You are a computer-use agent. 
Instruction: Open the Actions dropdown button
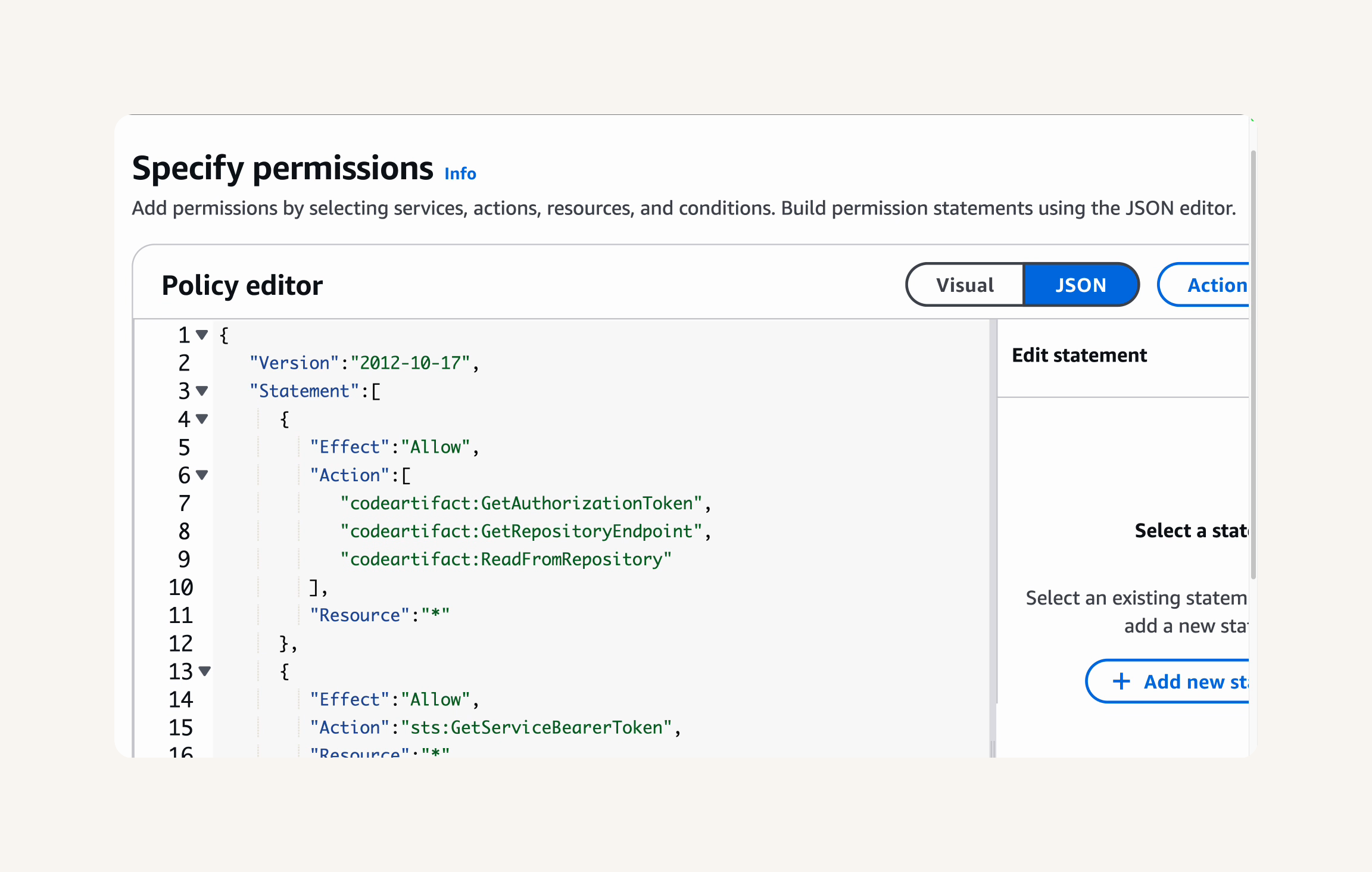click(1204, 285)
